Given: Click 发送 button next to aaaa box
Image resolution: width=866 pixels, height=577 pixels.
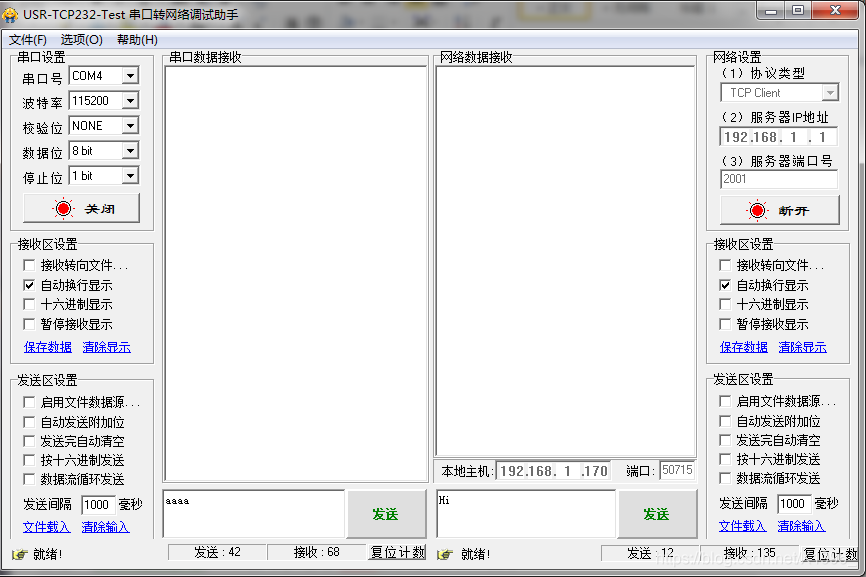Looking at the screenshot, I should [386, 514].
